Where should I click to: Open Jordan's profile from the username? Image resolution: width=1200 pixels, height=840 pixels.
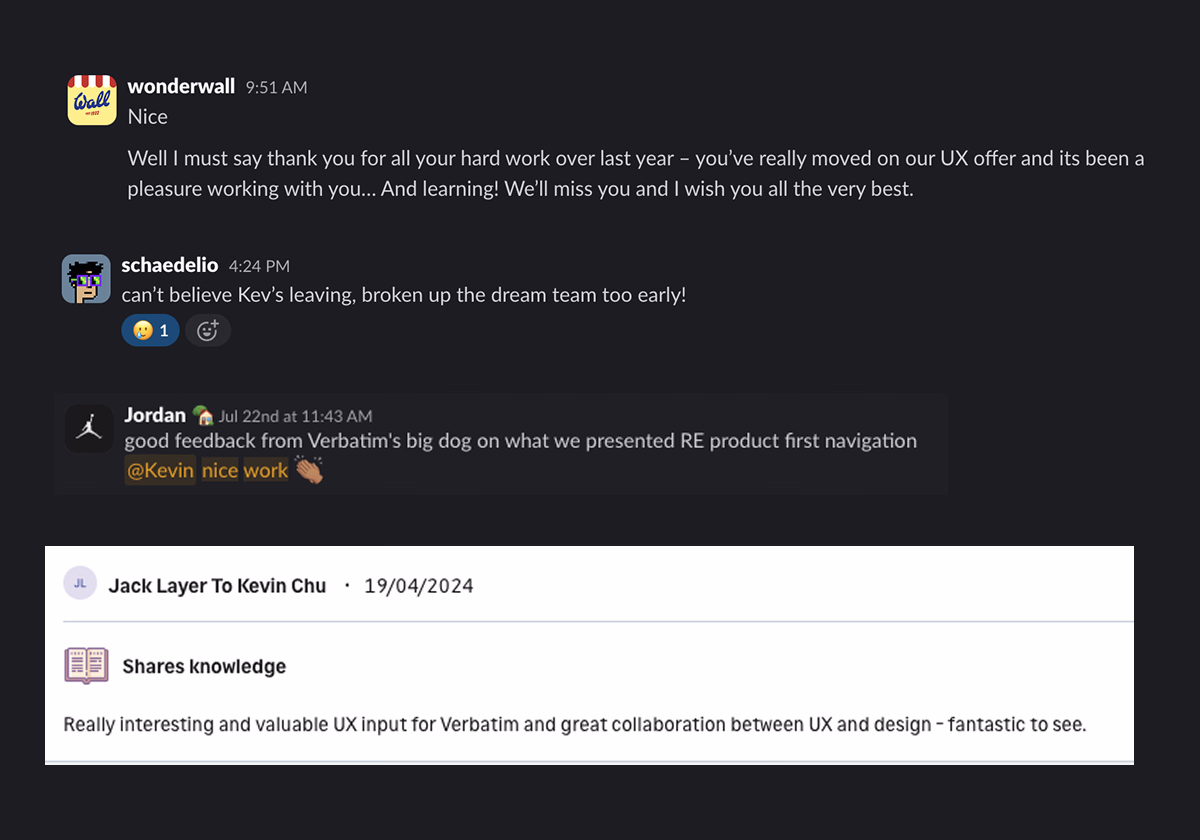pos(155,415)
